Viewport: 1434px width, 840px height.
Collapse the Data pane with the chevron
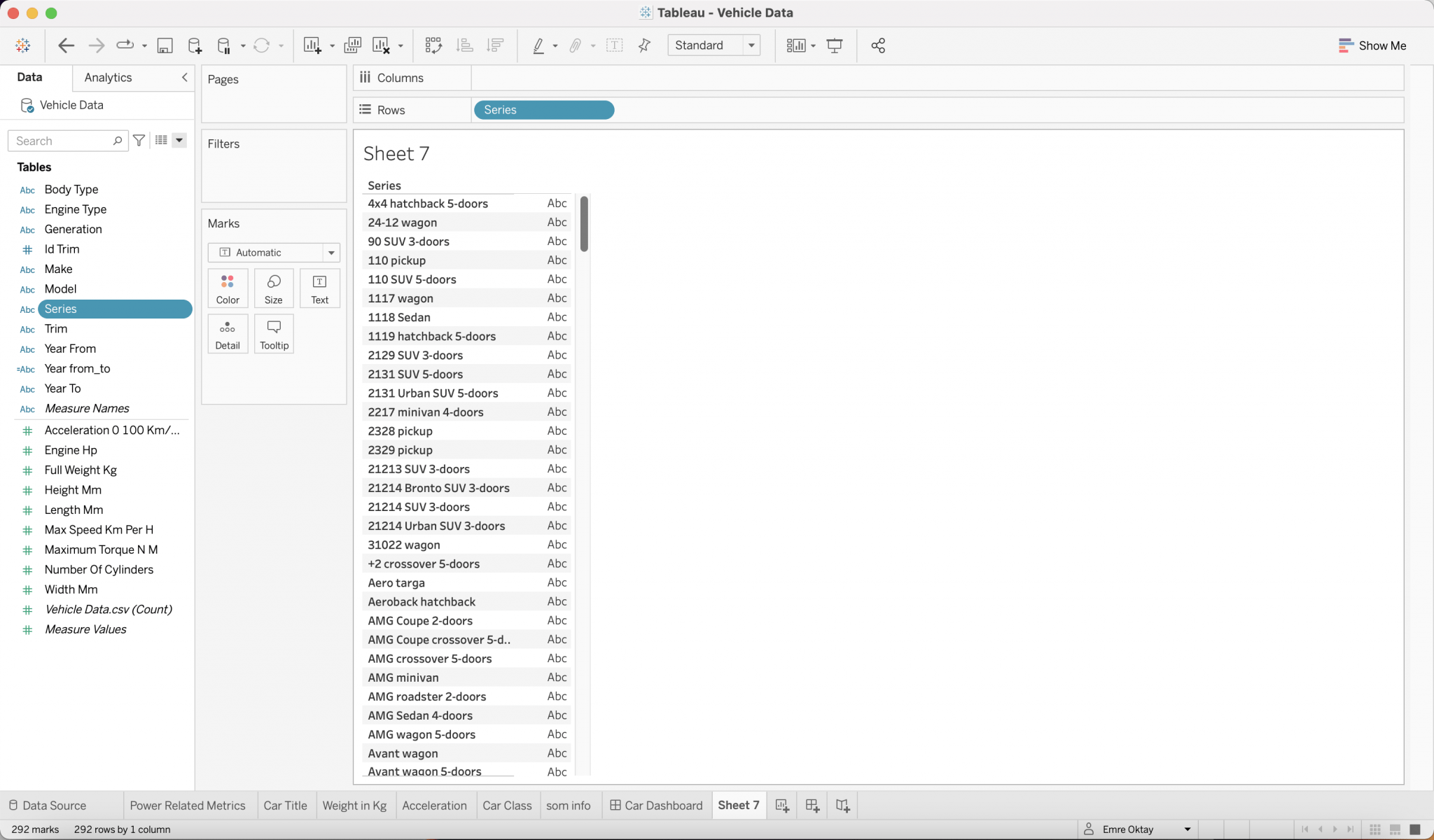(184, 78)
